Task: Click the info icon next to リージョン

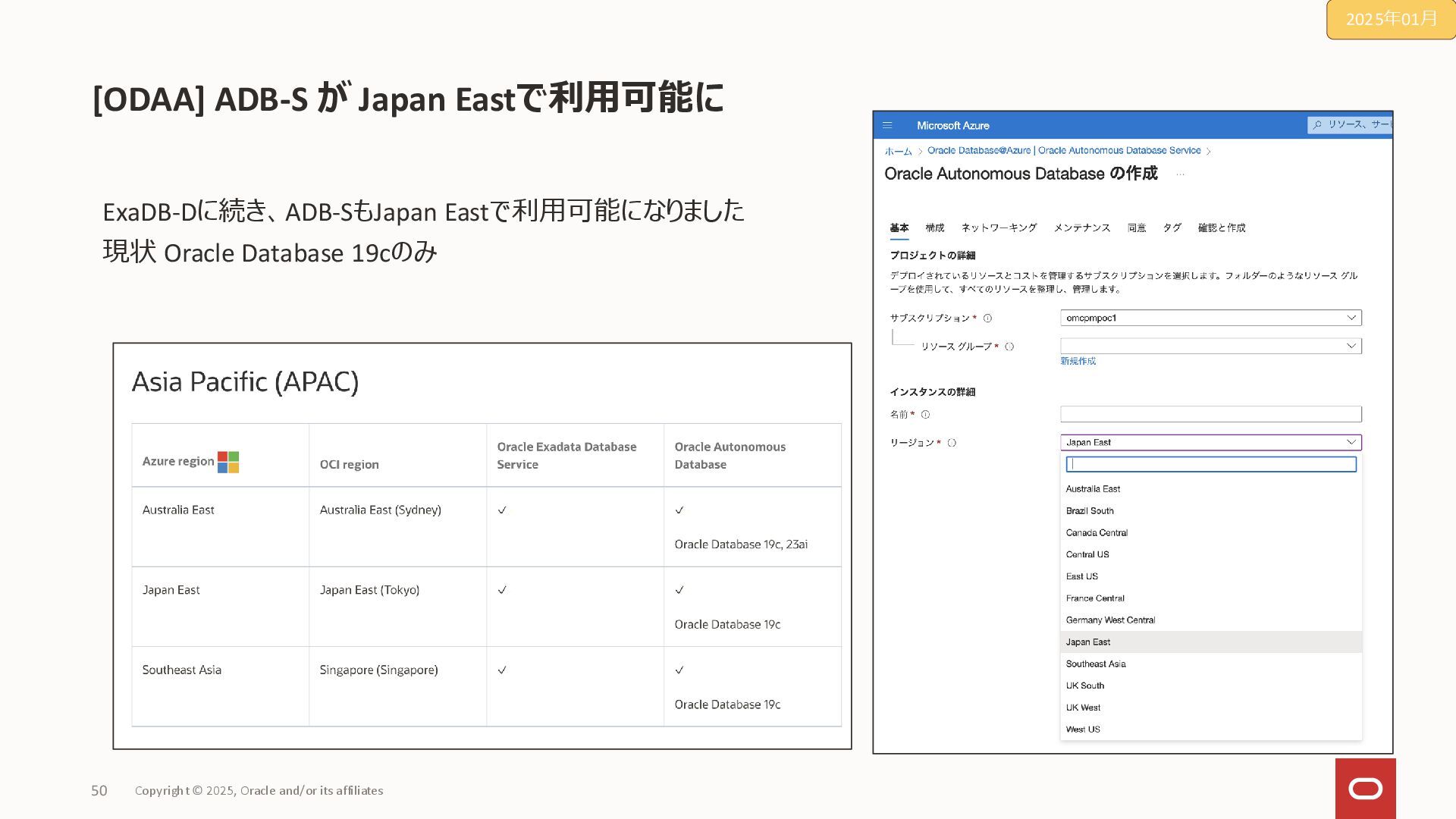Action: pyautogui.click(x=952, y=443)
